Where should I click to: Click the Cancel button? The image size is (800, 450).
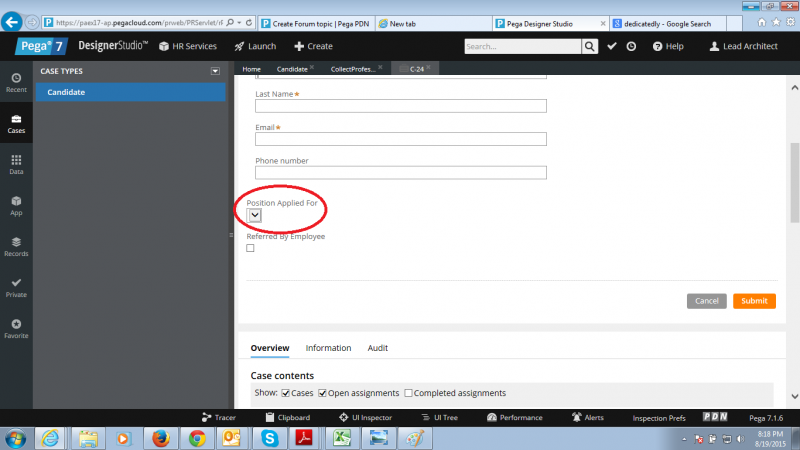point(706,301)
